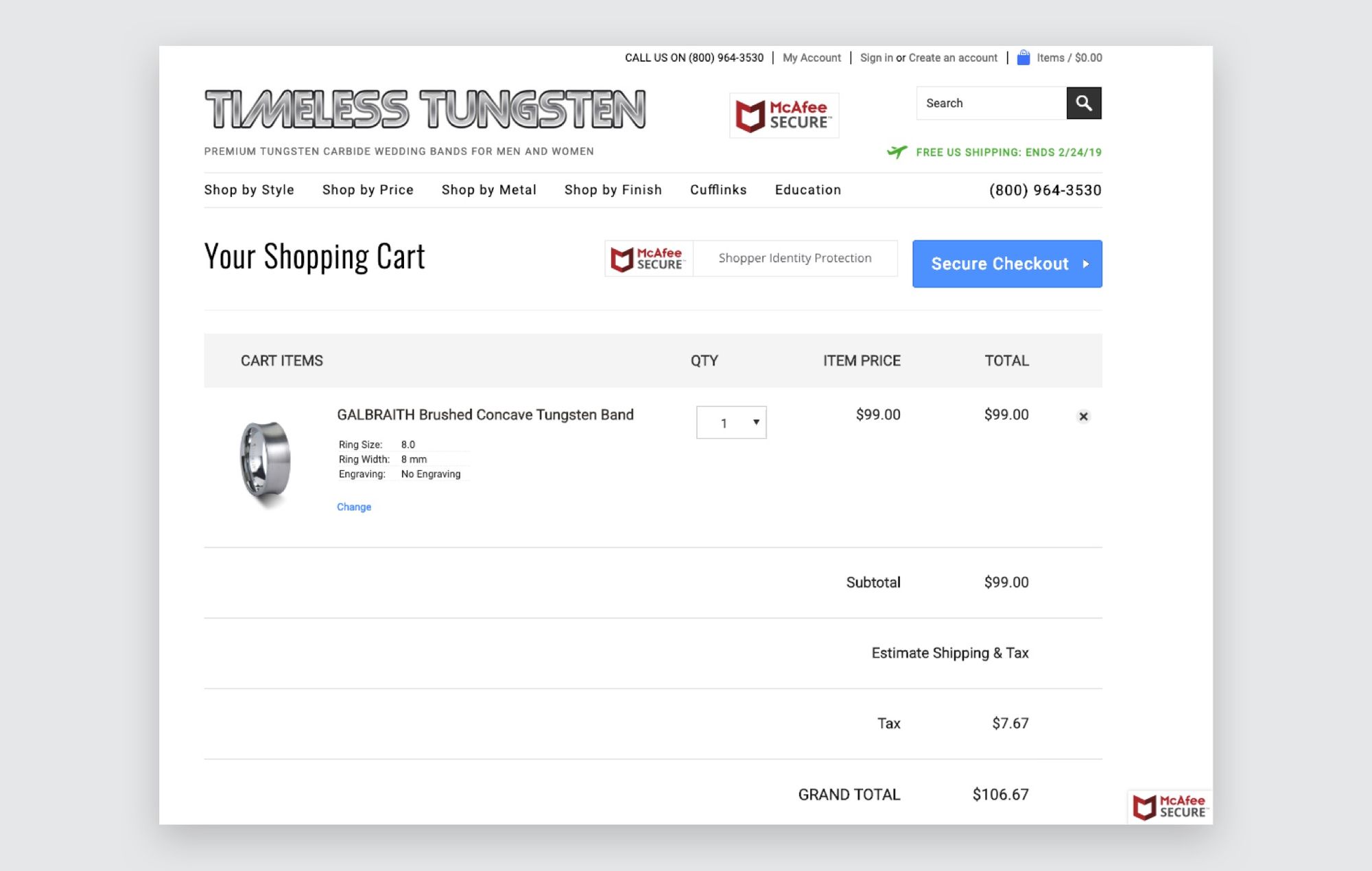Open the Shop by Finish dropdown
Viewport: 1372px width, 871px height.
[x=613, y=190]
